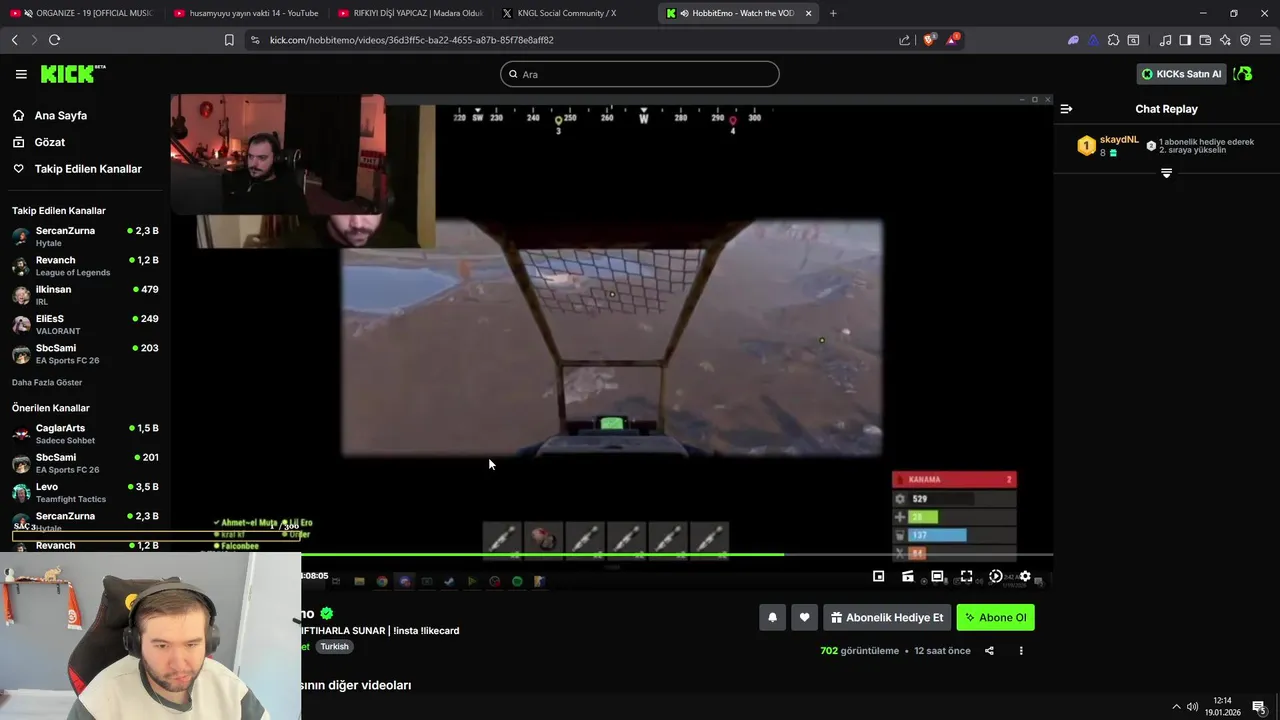Focus the Ara search field
This screenshot has height=720, width=1280.
click(640, 74)
